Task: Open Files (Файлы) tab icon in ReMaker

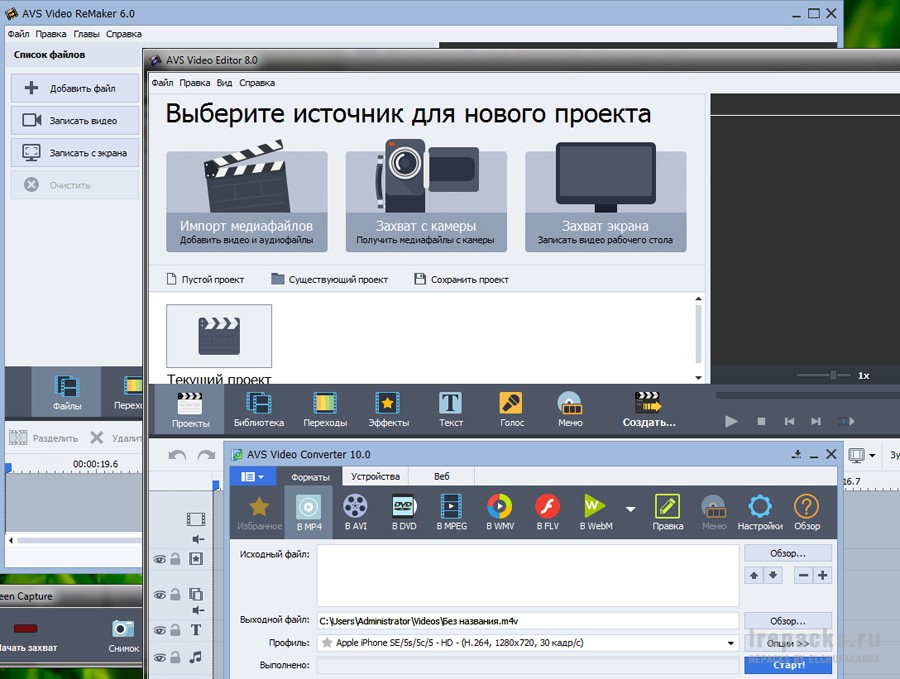Action: pos(67,393)
